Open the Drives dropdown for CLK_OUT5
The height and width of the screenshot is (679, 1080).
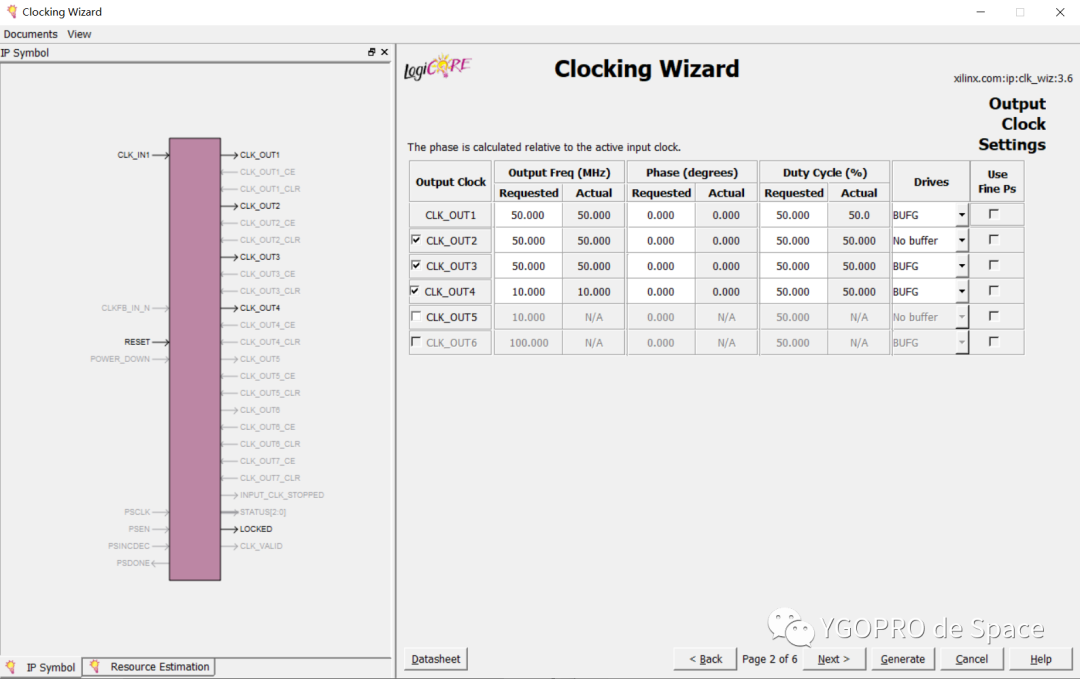962,317
